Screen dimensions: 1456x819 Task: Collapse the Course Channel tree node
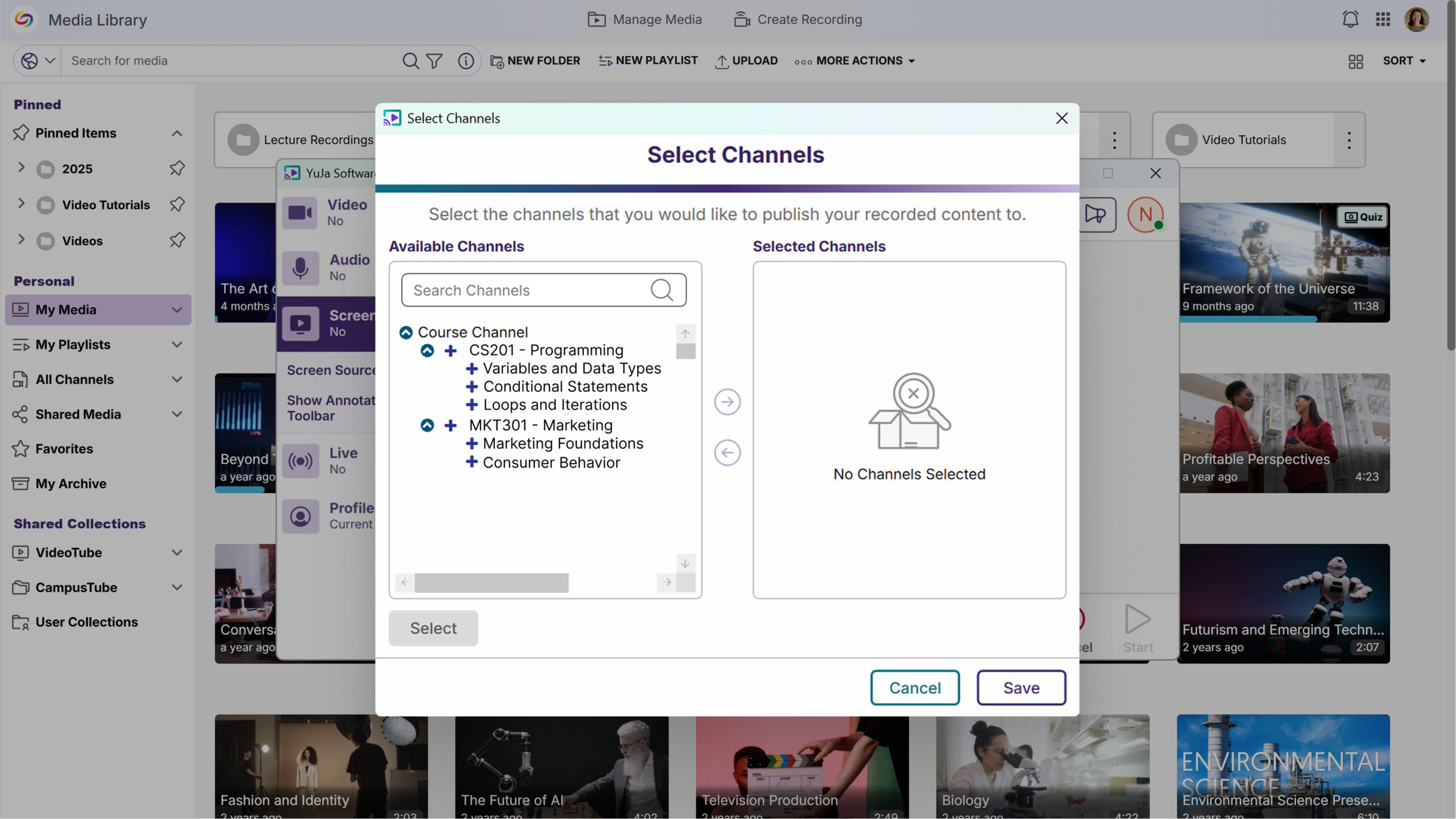[x=406, y=332]
